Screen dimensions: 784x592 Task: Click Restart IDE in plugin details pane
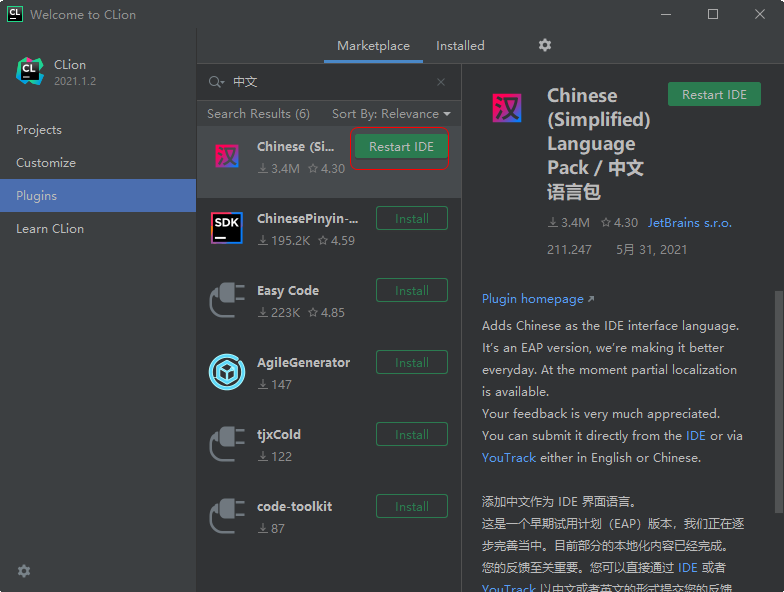(x=714, y=95)
